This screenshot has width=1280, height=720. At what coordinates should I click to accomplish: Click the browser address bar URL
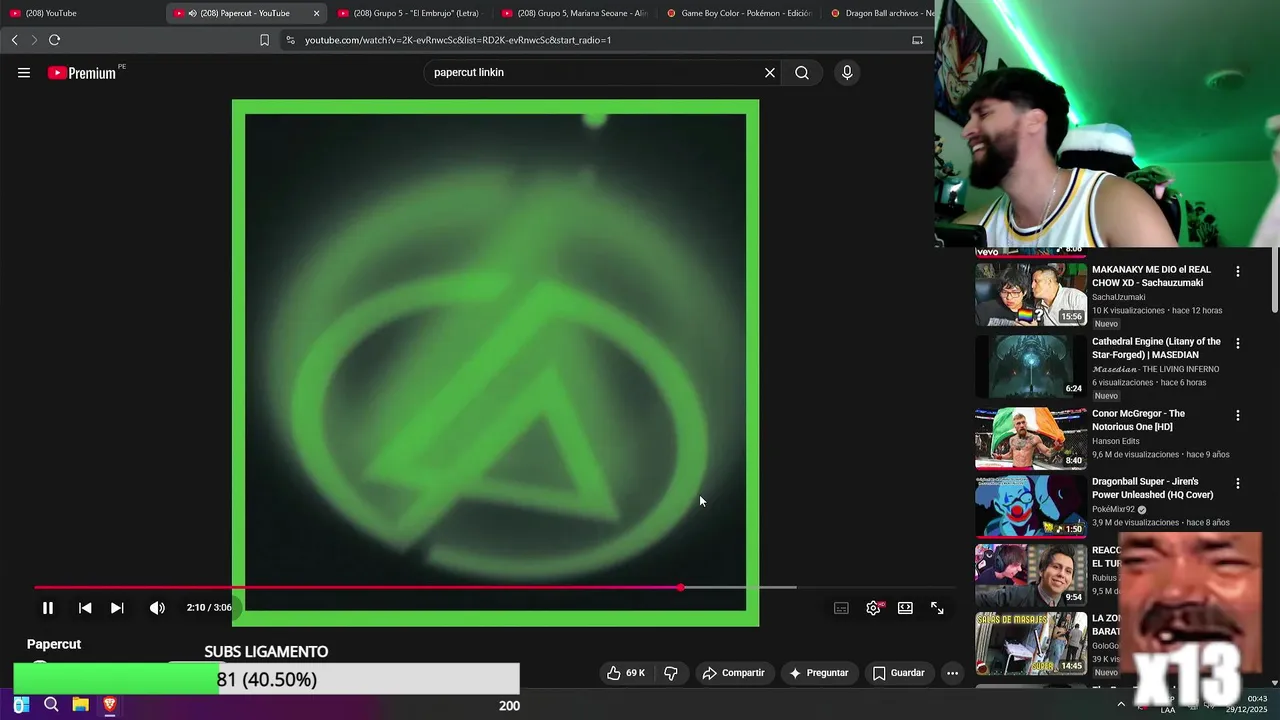pos(458,40)
